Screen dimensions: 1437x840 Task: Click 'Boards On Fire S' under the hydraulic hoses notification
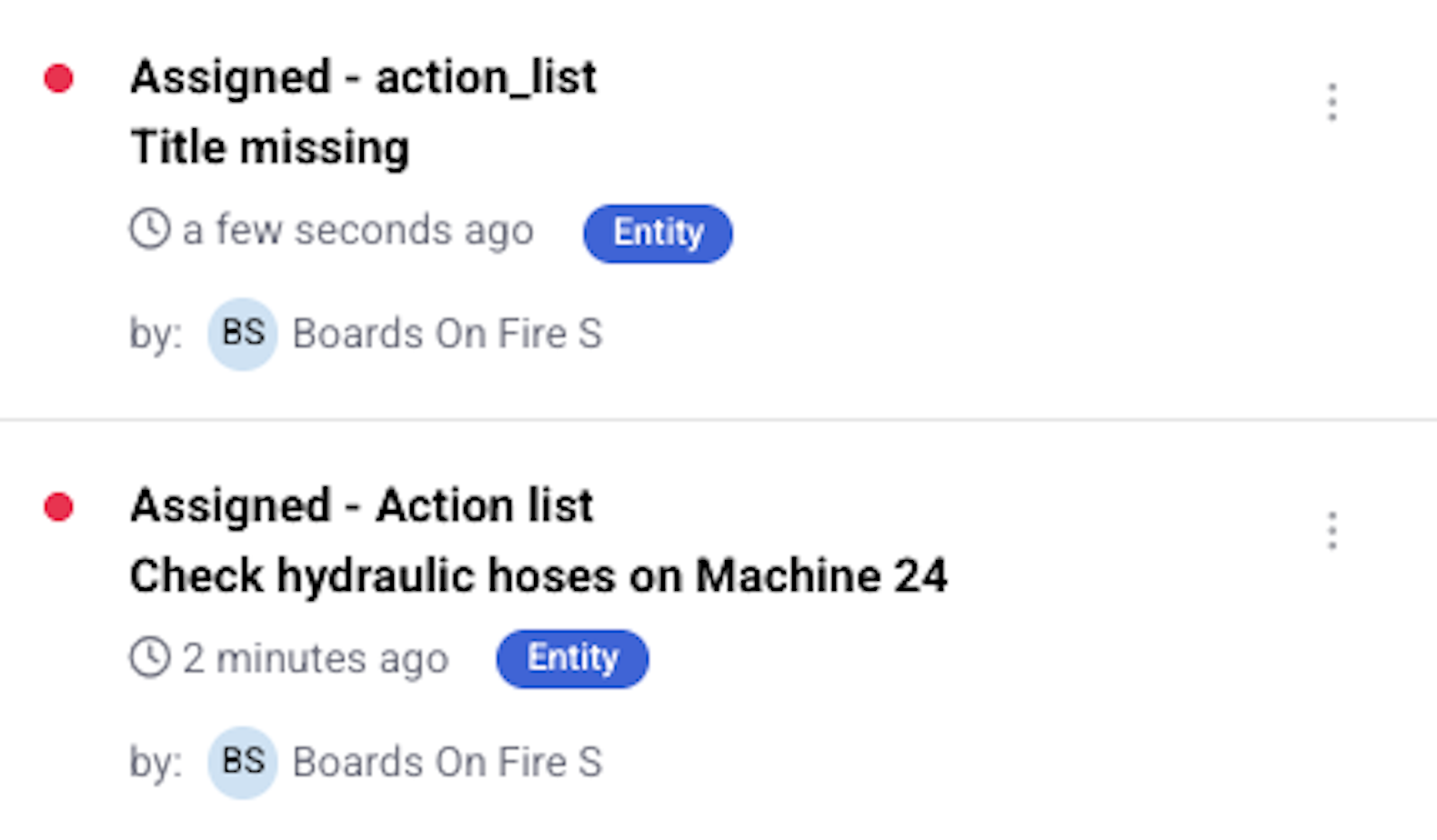click(447, 762)
